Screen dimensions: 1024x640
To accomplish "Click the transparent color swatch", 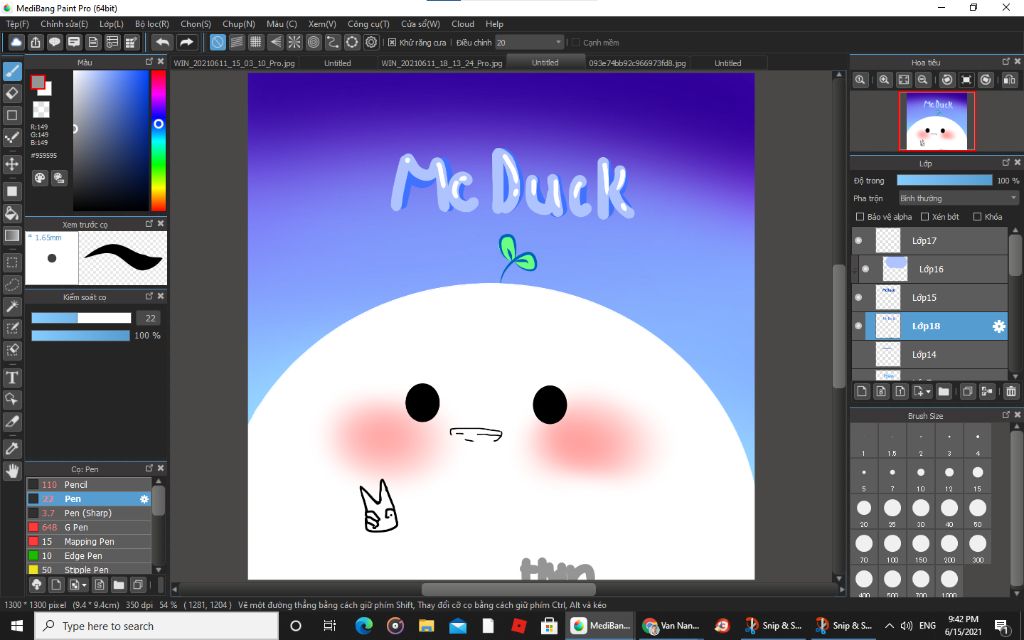I will point(41,109).
